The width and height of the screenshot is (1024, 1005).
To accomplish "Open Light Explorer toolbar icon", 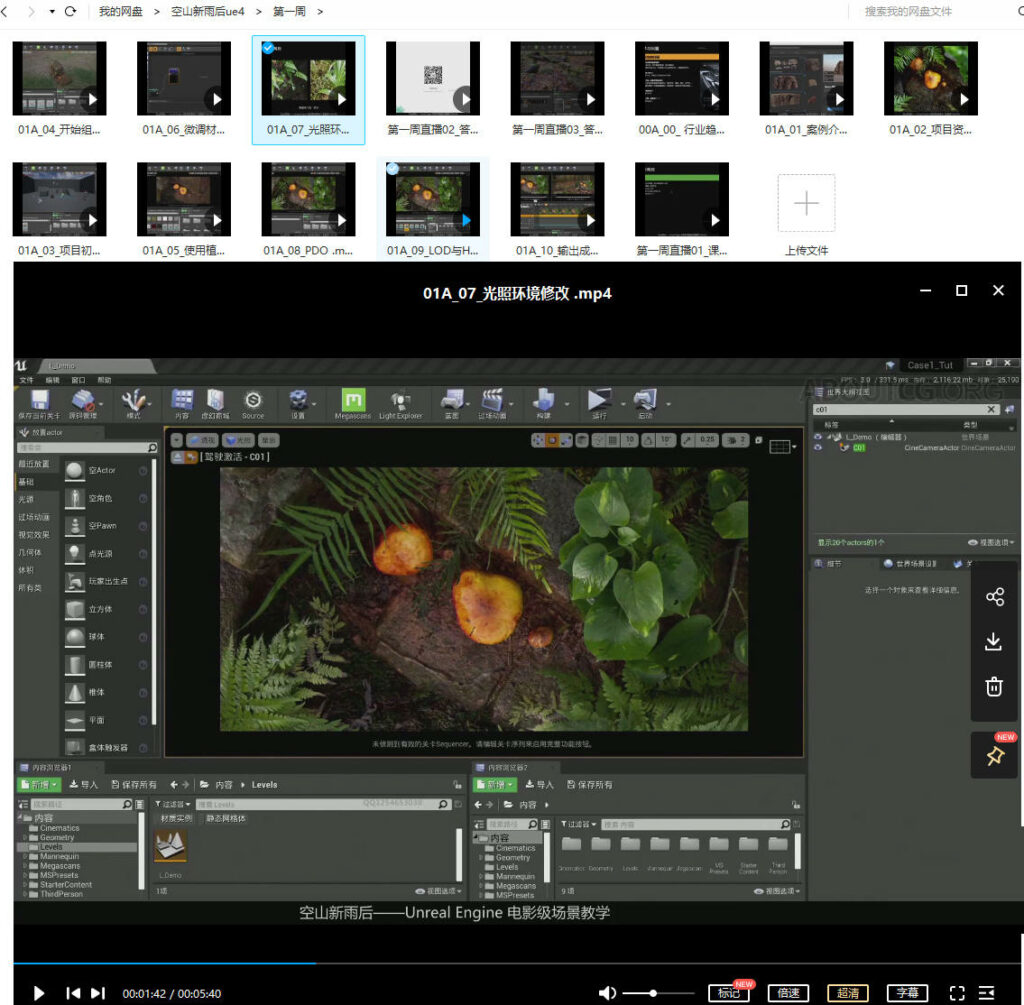I will [400, 404].
